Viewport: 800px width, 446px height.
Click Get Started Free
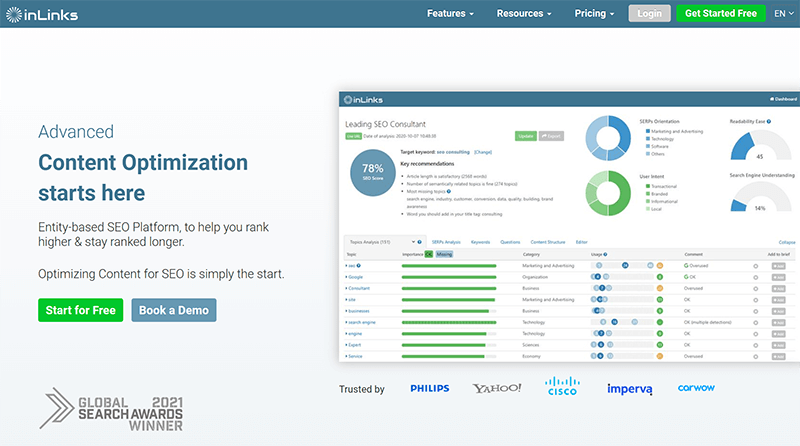[x=720, y=14]
